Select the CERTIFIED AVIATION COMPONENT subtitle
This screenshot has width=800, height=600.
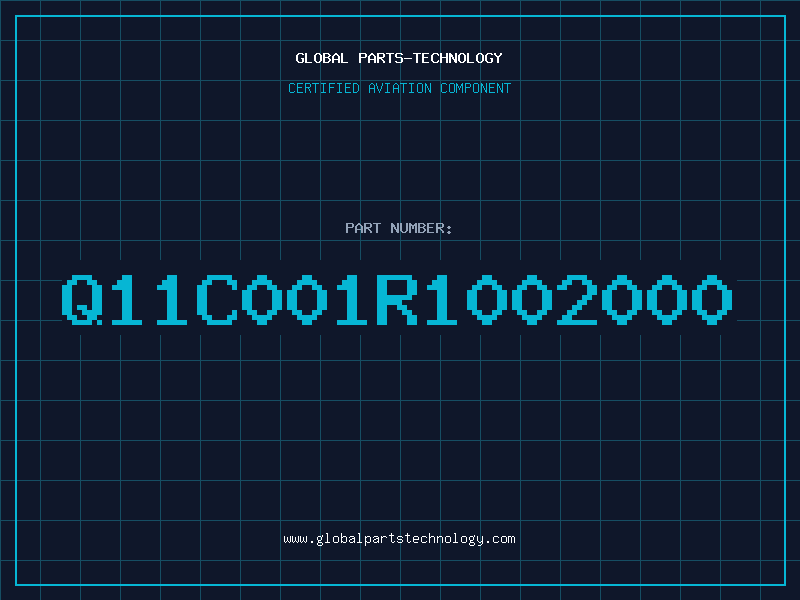(x=399, y=88)
